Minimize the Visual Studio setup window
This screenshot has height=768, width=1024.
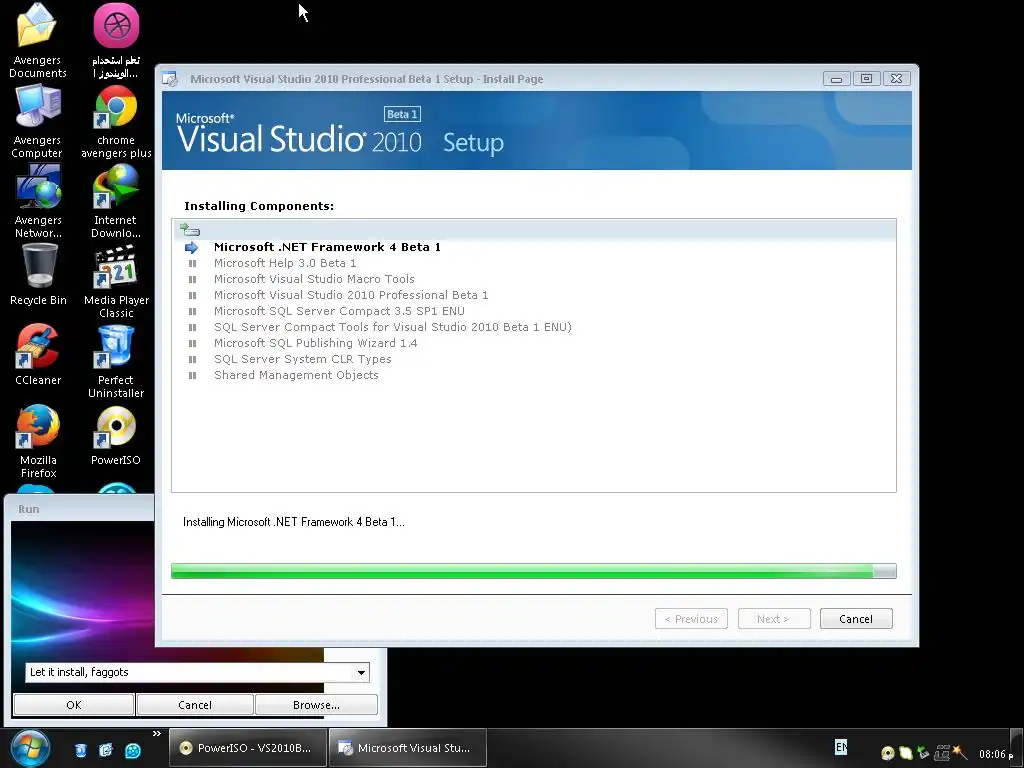(x=837, y=79)
